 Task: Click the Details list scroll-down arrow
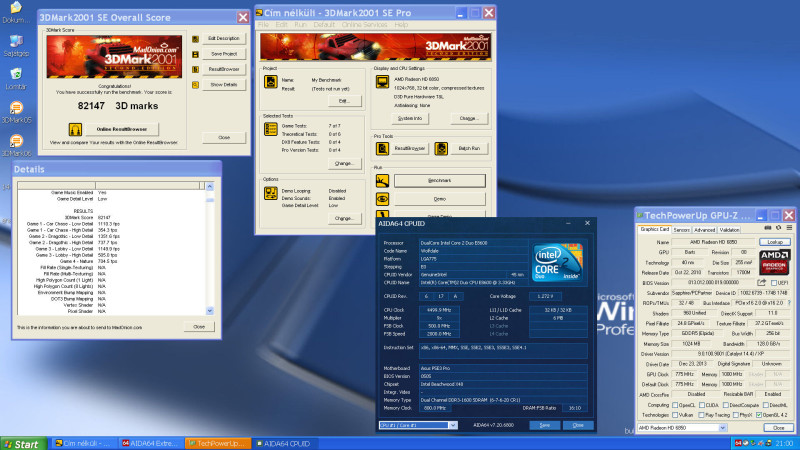[210, 311]
